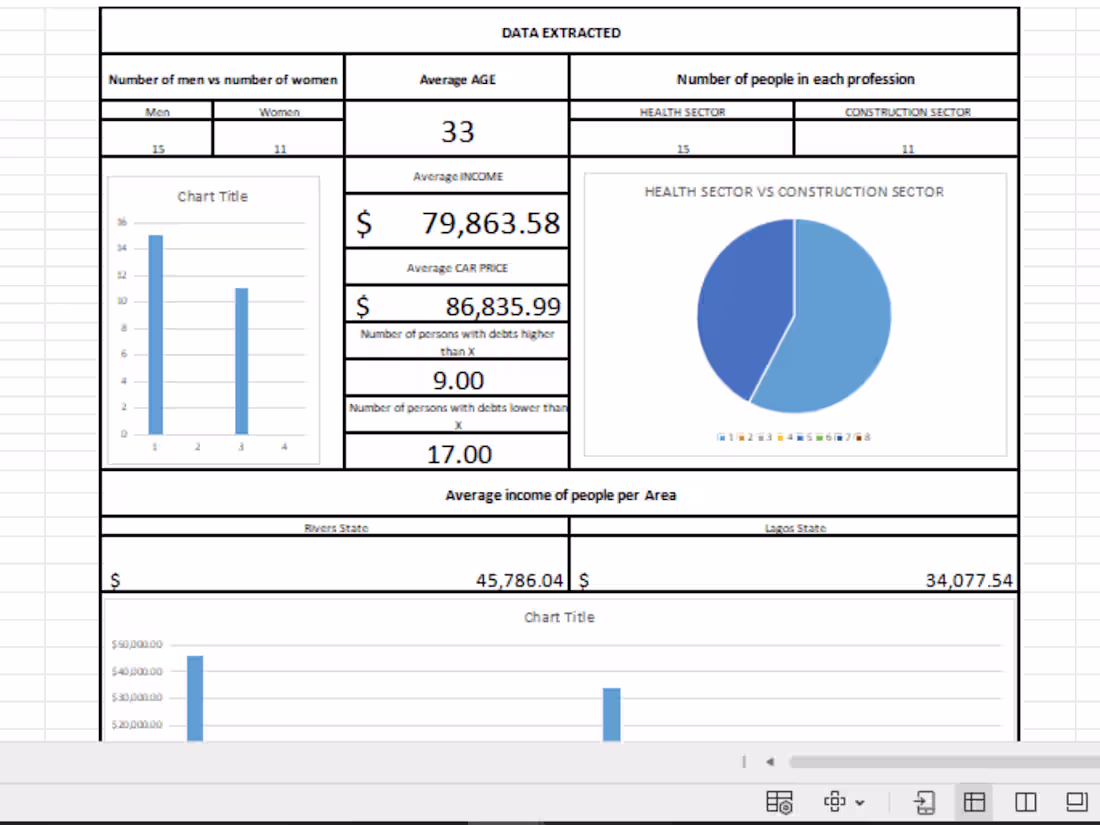Image resolution: width=1100 pixels, height=825 pixels.
Task: Click the Average AGE value showing 33
Action: click(457, 131)
